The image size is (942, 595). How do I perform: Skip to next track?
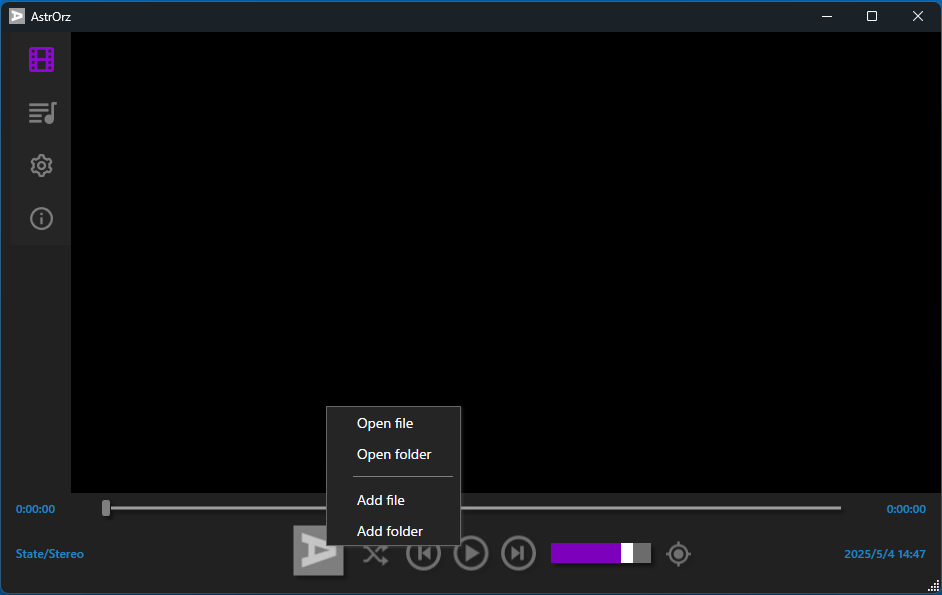pos(518,553)
